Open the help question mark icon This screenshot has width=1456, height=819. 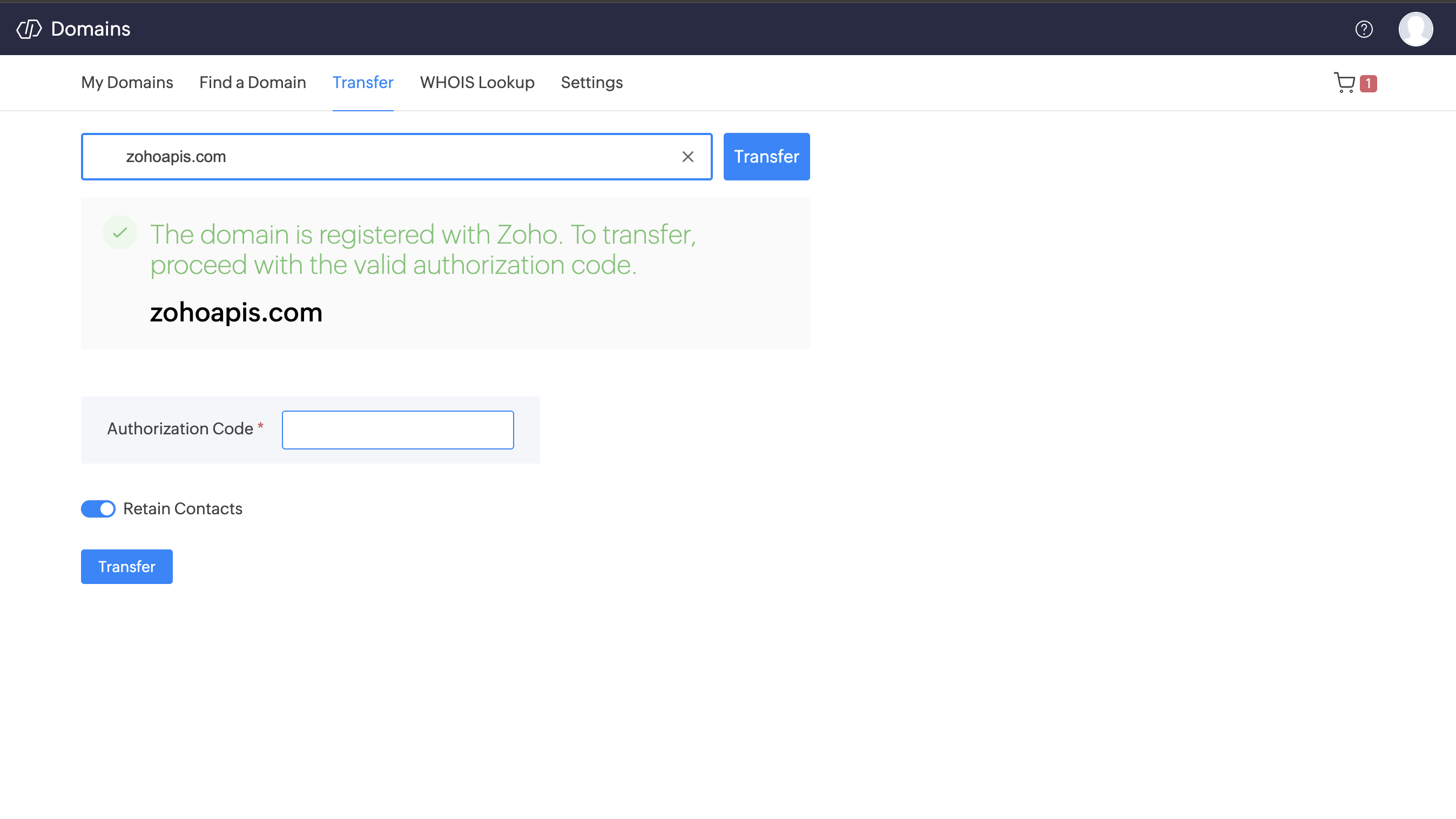(x=1363, y=29)
